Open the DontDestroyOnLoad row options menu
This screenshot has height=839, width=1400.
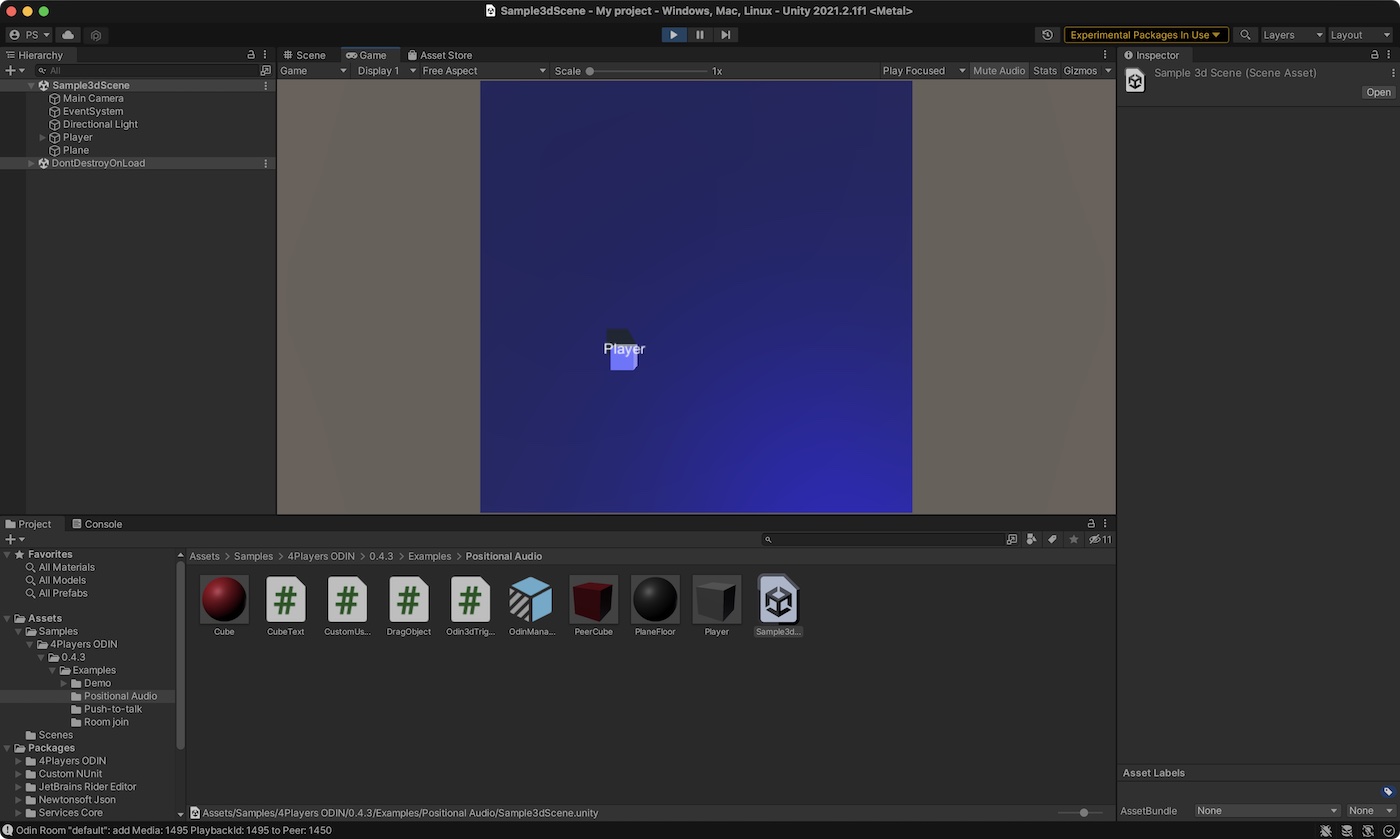[x=265, y=163]
